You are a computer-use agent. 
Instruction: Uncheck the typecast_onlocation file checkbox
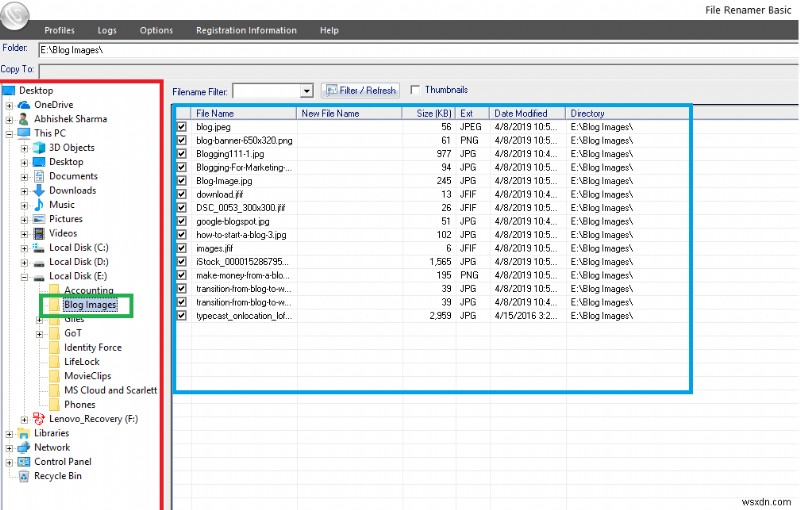pos(182,316)
